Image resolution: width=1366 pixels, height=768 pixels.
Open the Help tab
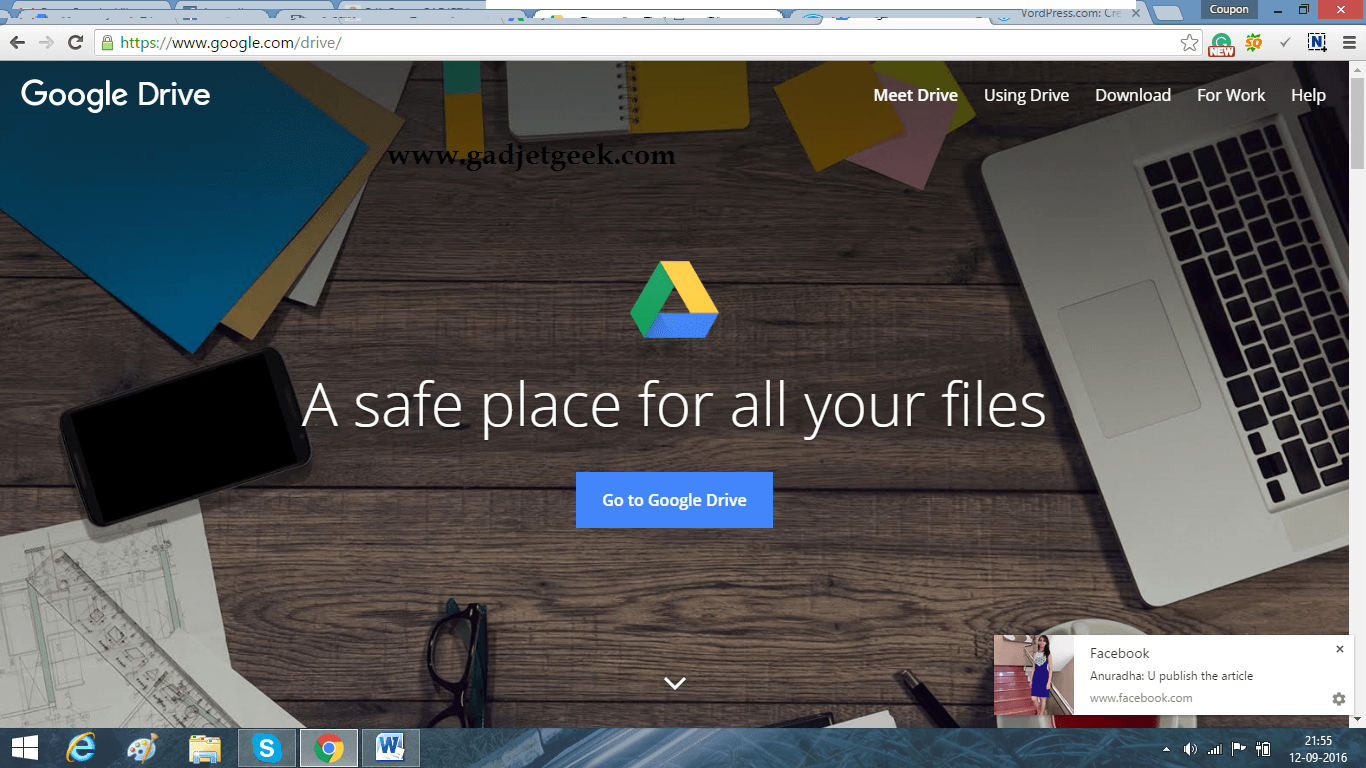(x=1308, y=95)
